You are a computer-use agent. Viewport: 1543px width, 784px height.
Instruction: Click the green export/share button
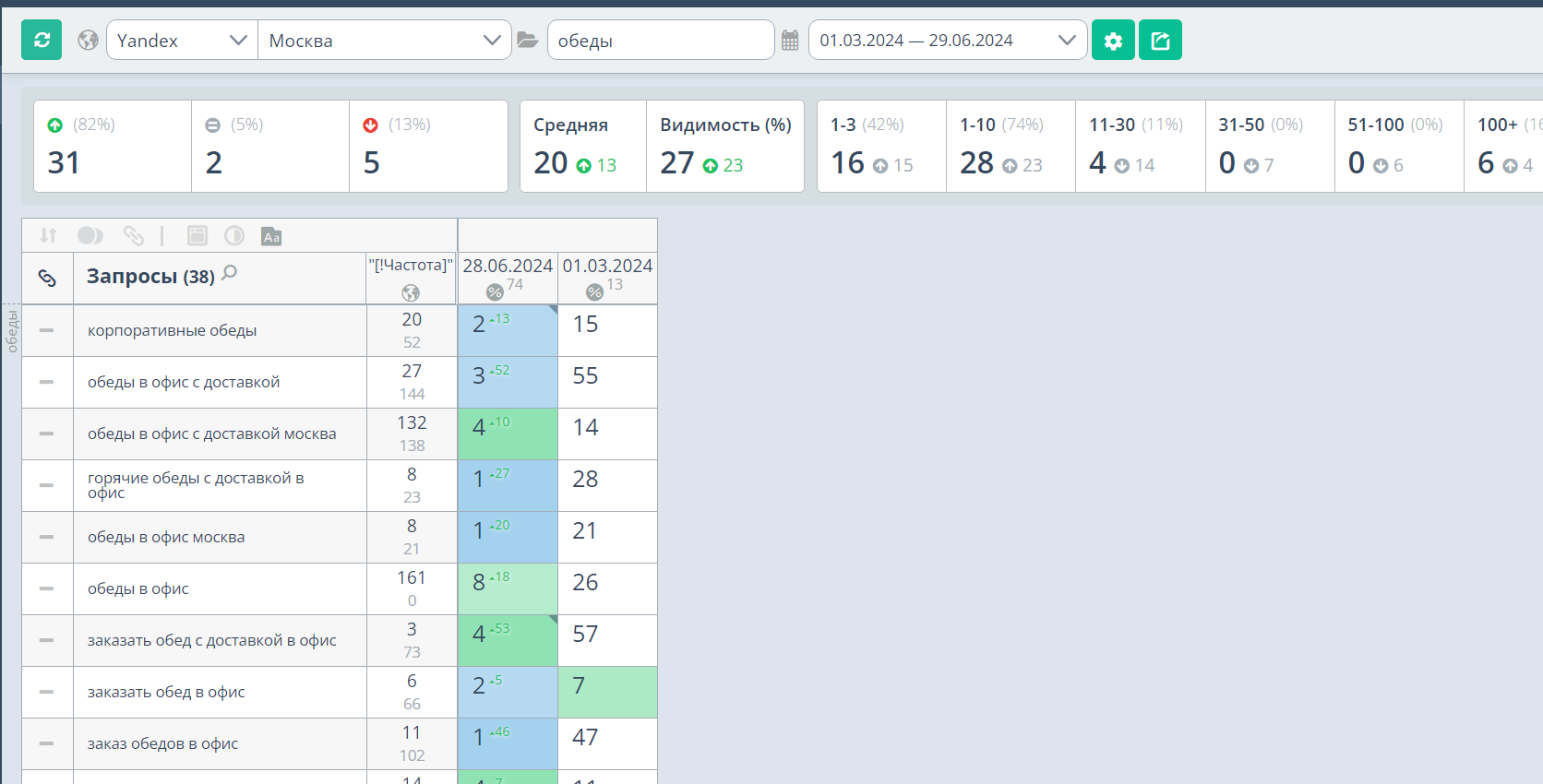pos(1160,41)
